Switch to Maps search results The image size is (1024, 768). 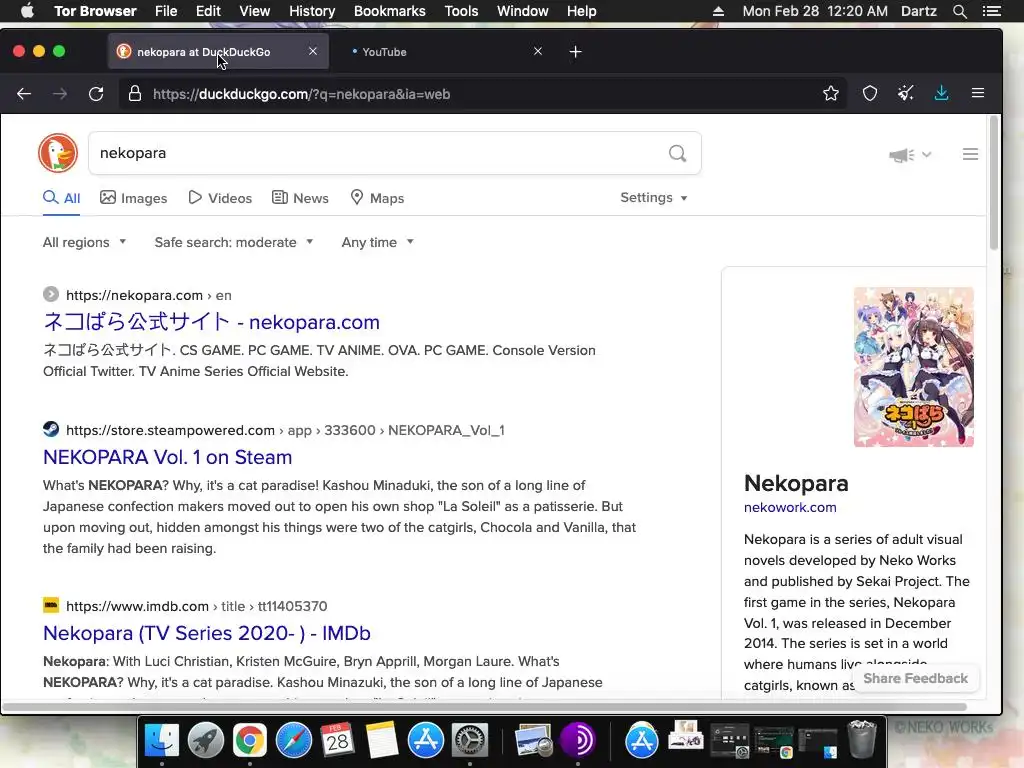pyautogui.click(x=377, y=198)
